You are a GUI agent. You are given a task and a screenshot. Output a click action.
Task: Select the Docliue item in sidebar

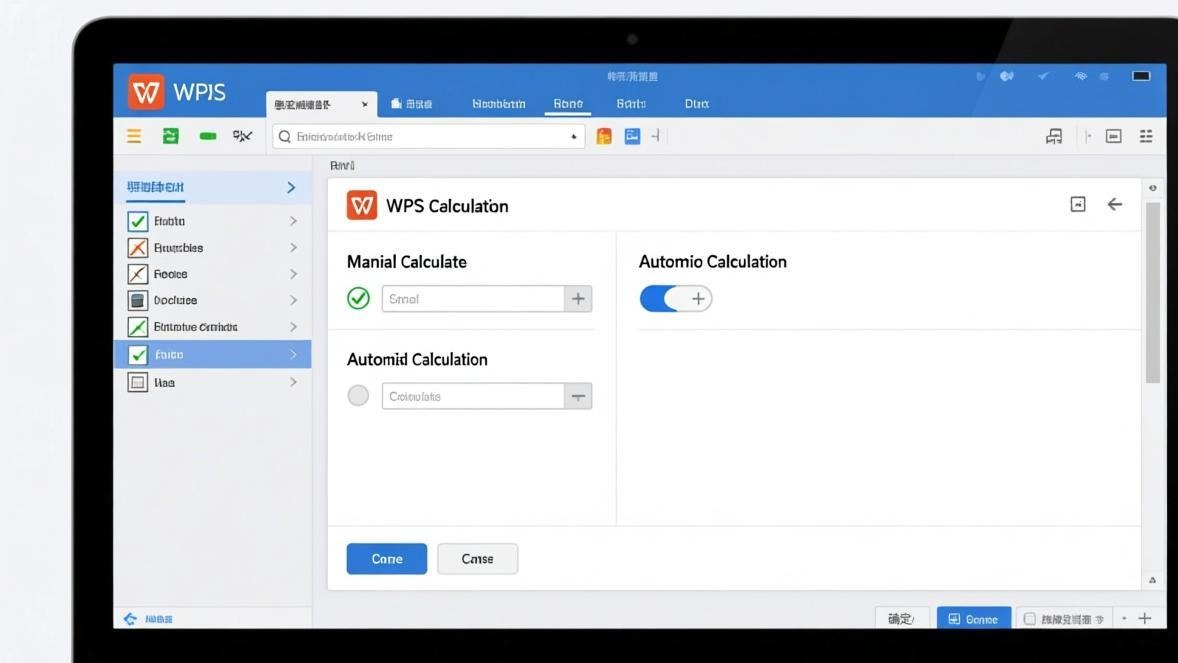[213, 300]
